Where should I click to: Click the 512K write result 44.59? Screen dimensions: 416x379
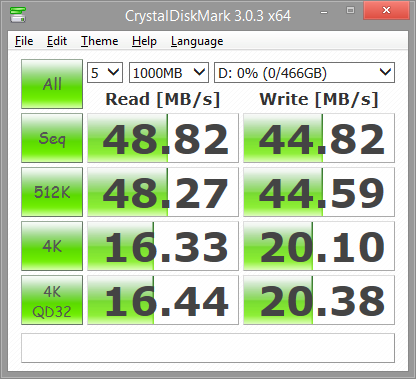point(319,192)
